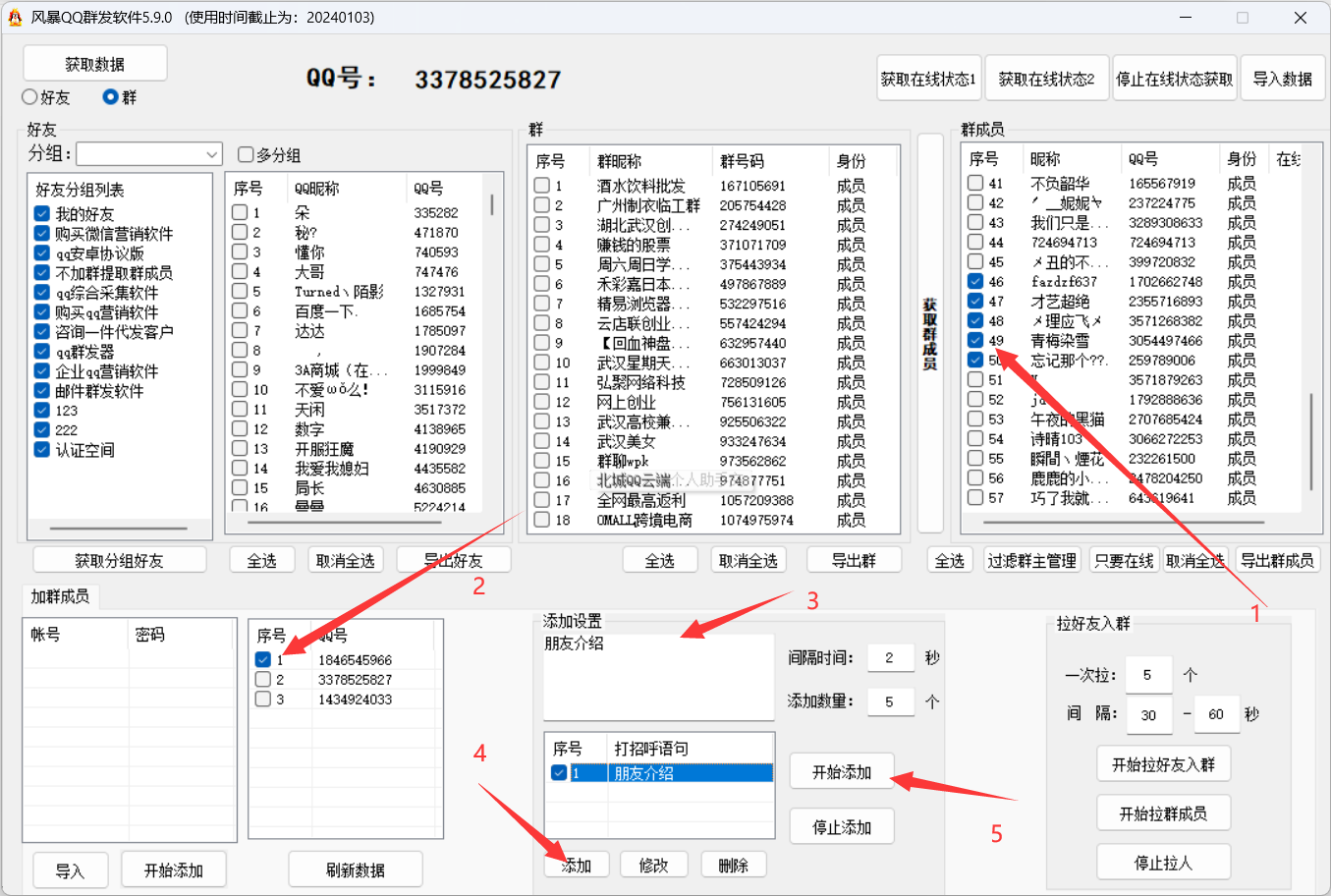Click 获取在线状态2 button
The height and width of the screenshot is (896, 1331).
(x=1047, y=79)
